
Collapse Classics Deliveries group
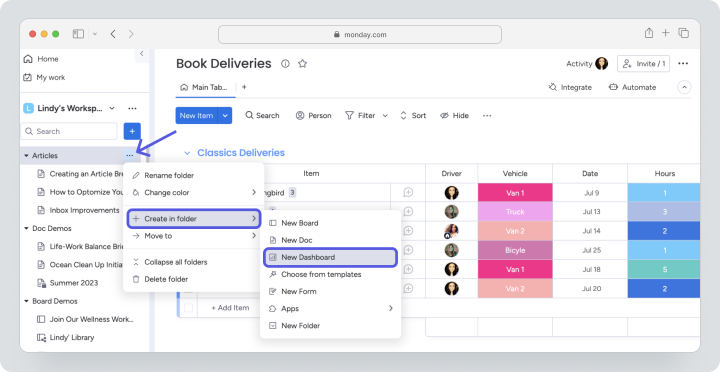[x=187, y=153]
